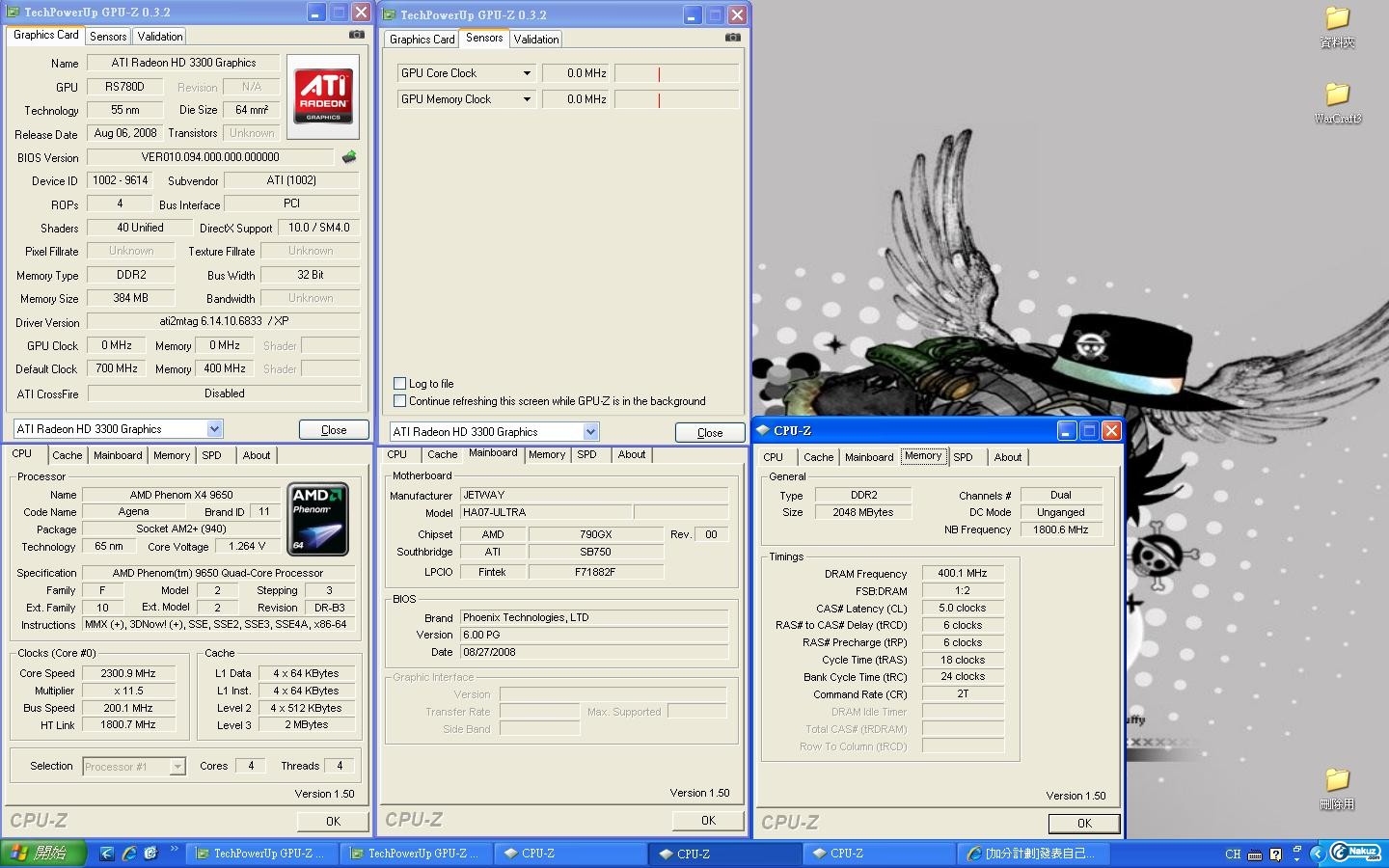Expand the GPU Memory Clock sensor dropdown
The height and width of the screenshot is (868, 1389).
coord(527,99)
